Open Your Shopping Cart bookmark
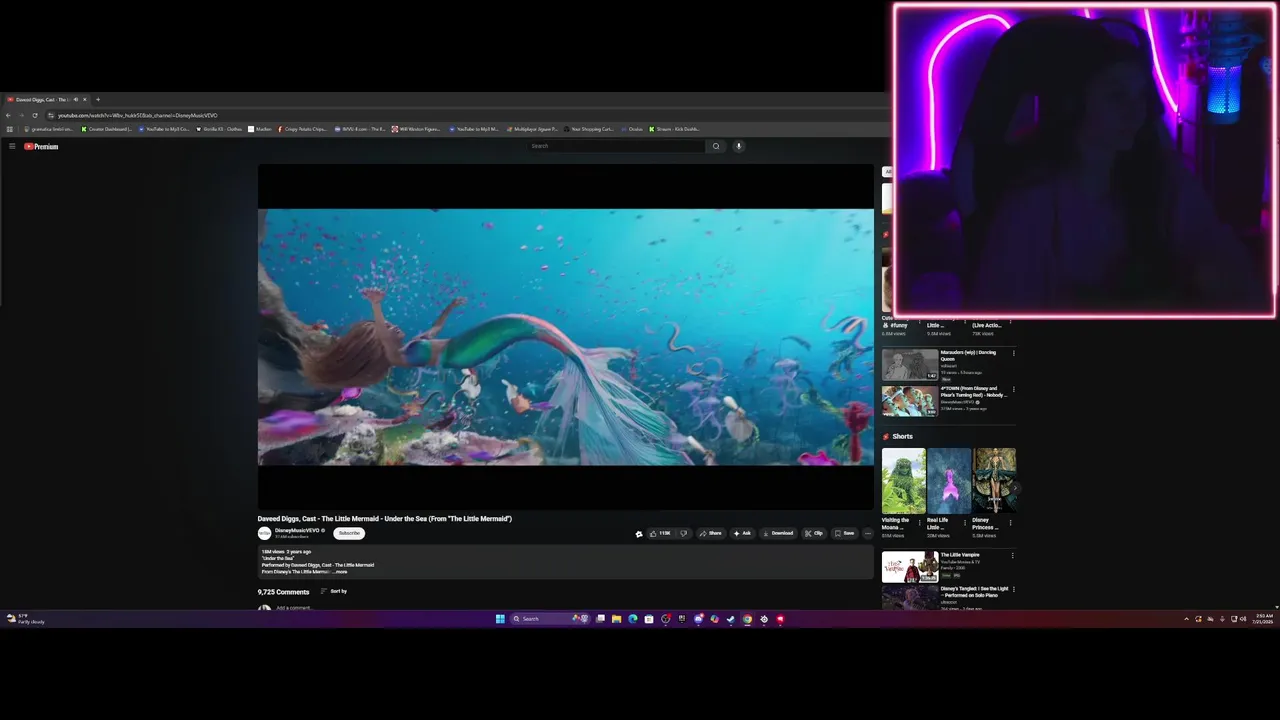Viewport: 1280px width, 720px height. point(589,129)
